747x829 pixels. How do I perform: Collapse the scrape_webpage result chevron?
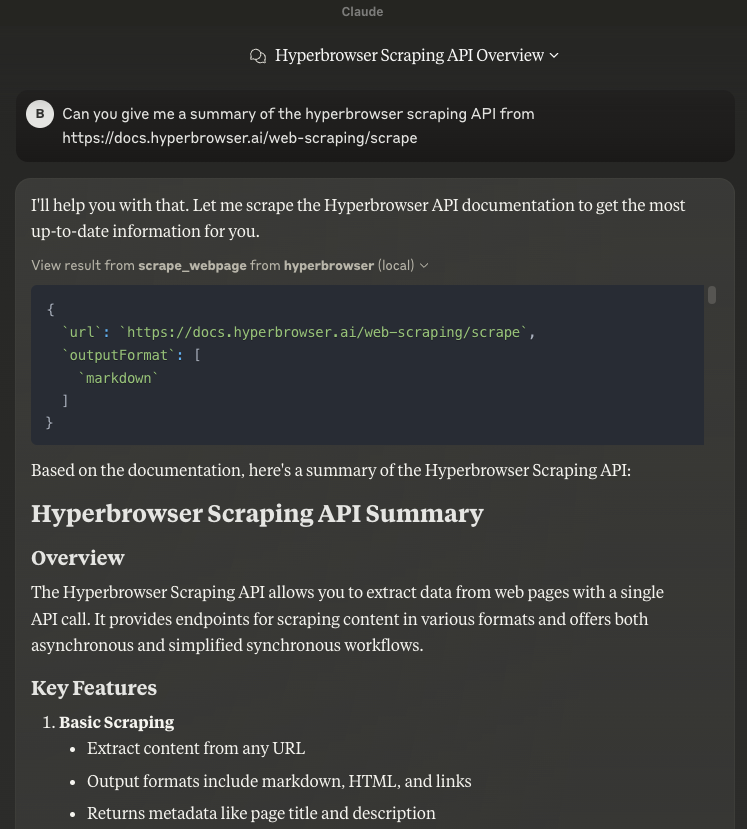pos(424,265)
